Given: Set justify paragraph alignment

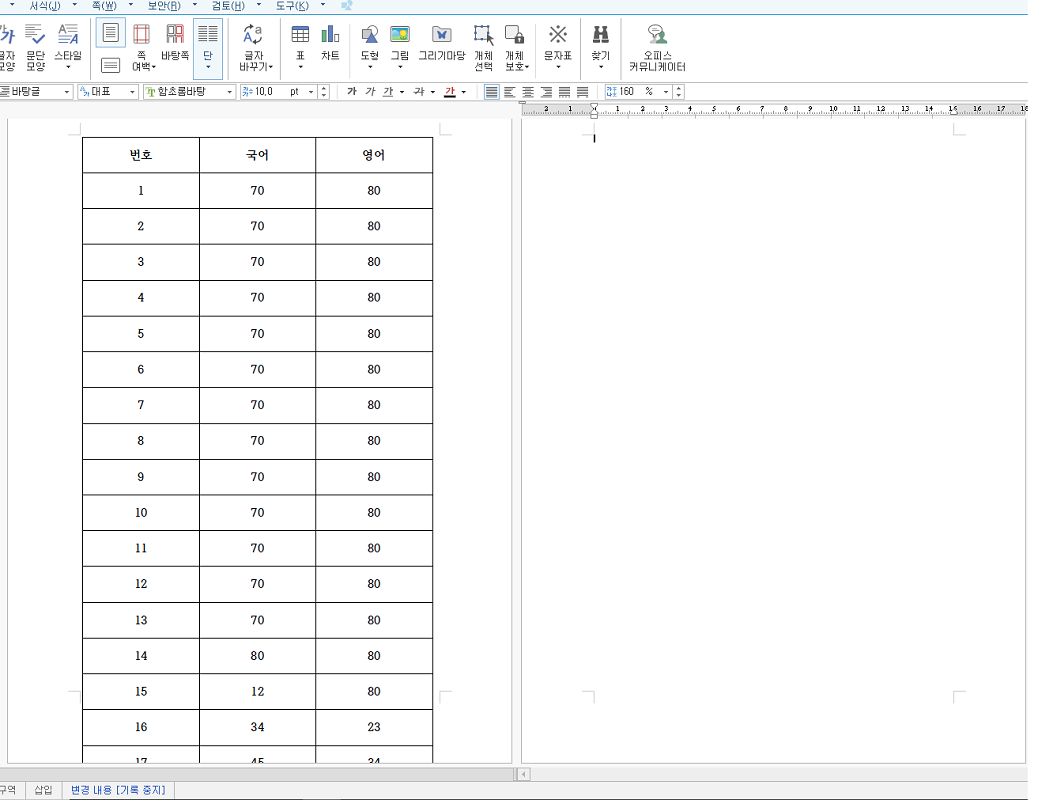Looking at the screenshot, I should (491, 91).
